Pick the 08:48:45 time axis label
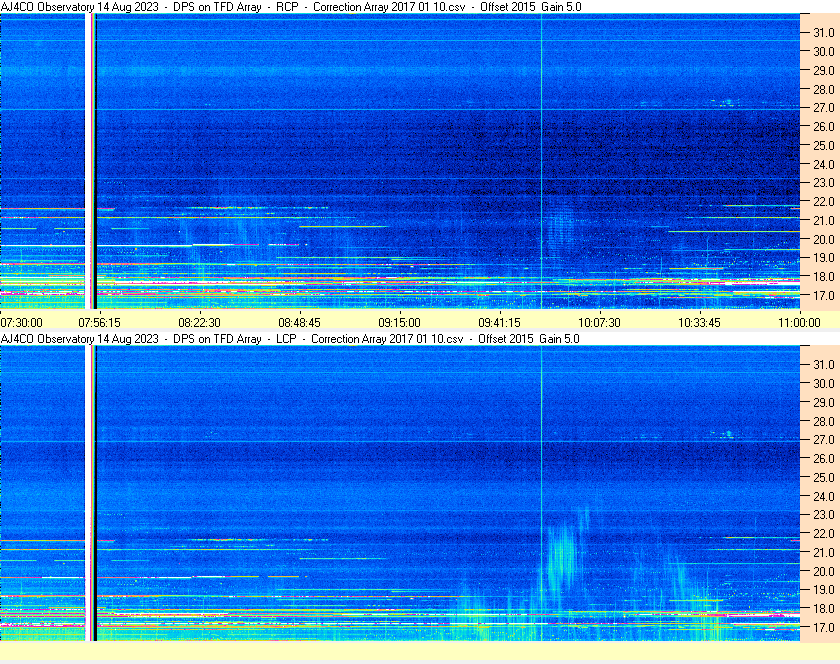The height and width of the screenshot is (664, 840). (299, 323)
